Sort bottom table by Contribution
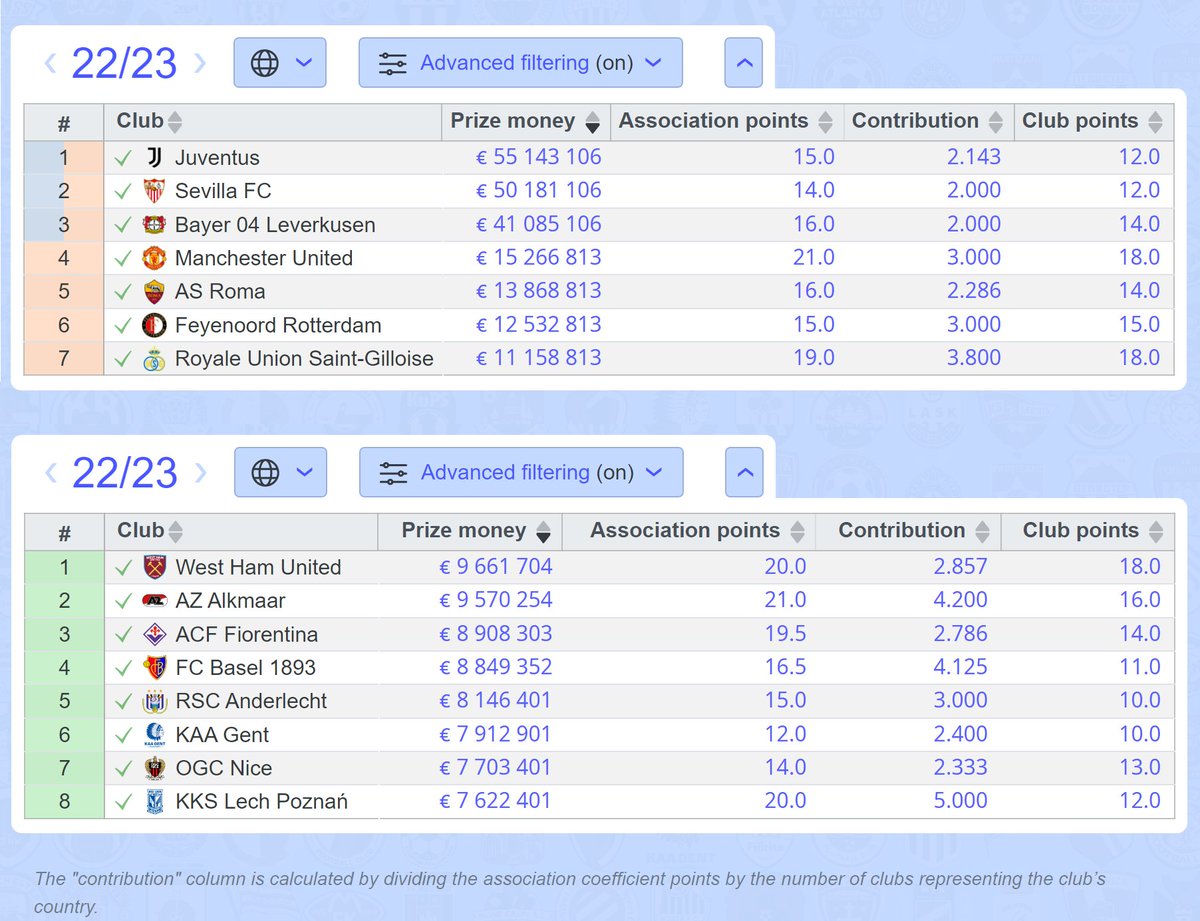1200x921 pixels. pyautogui.click(x=982, y=531)
